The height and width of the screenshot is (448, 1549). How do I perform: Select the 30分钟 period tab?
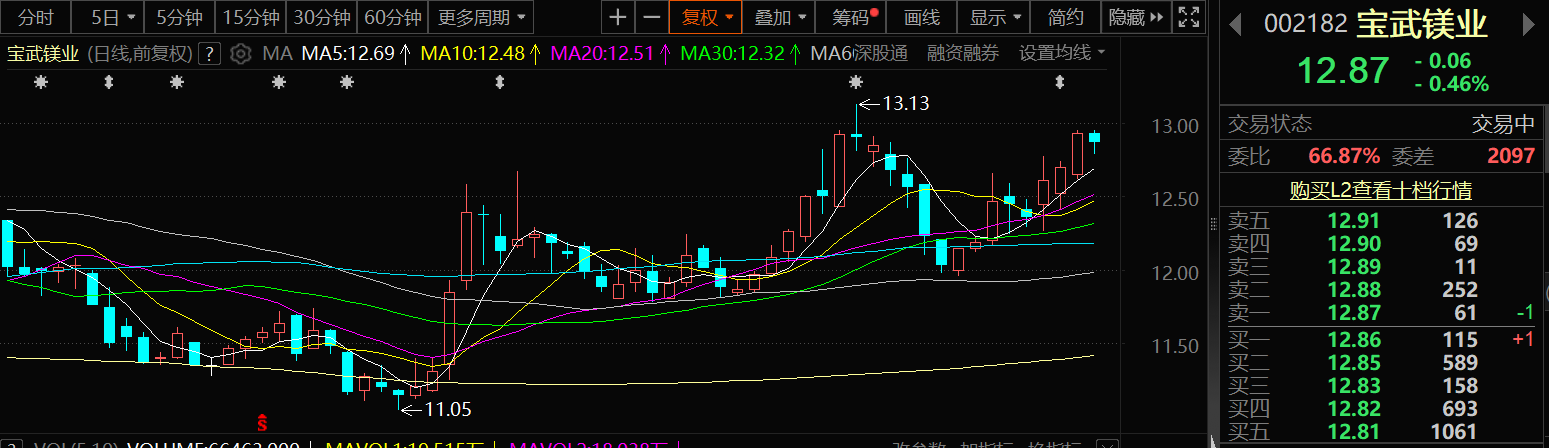pos(321,17)
